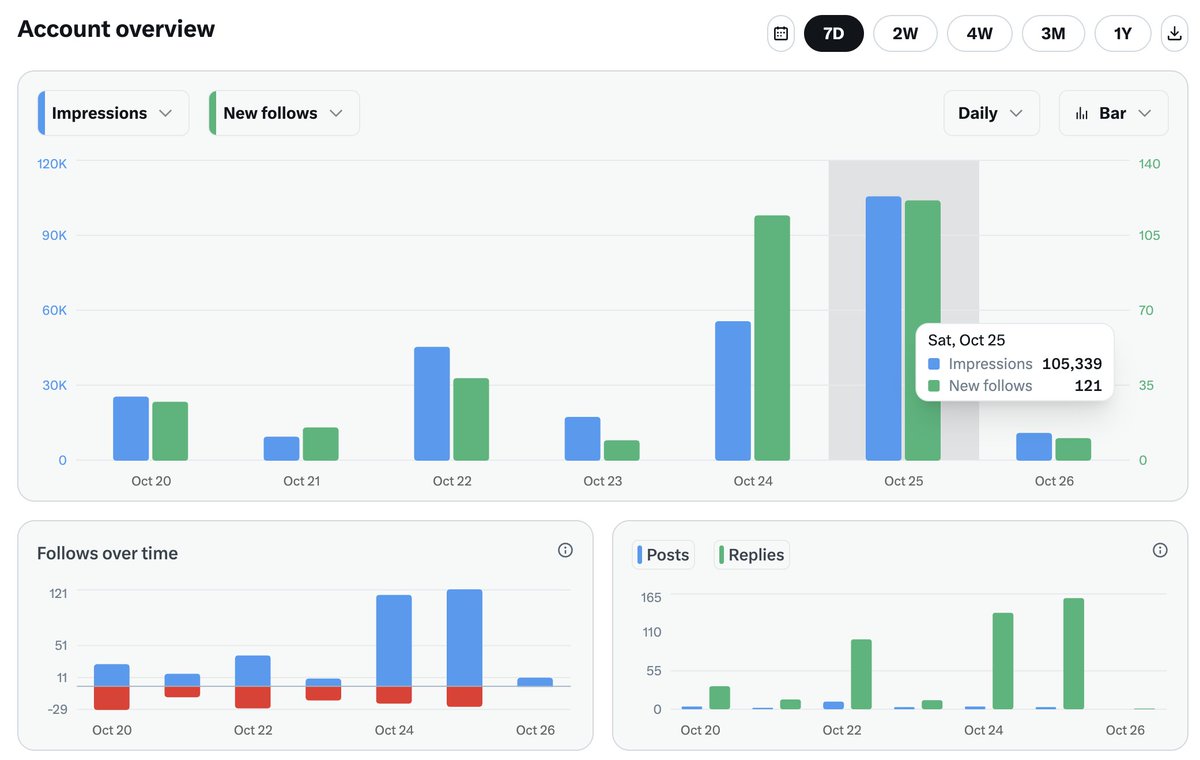The width and height of the screenshot is (1200, 760).
Task: Click Oct 24 blue bar in Follows over time
Action: [394, 641]
